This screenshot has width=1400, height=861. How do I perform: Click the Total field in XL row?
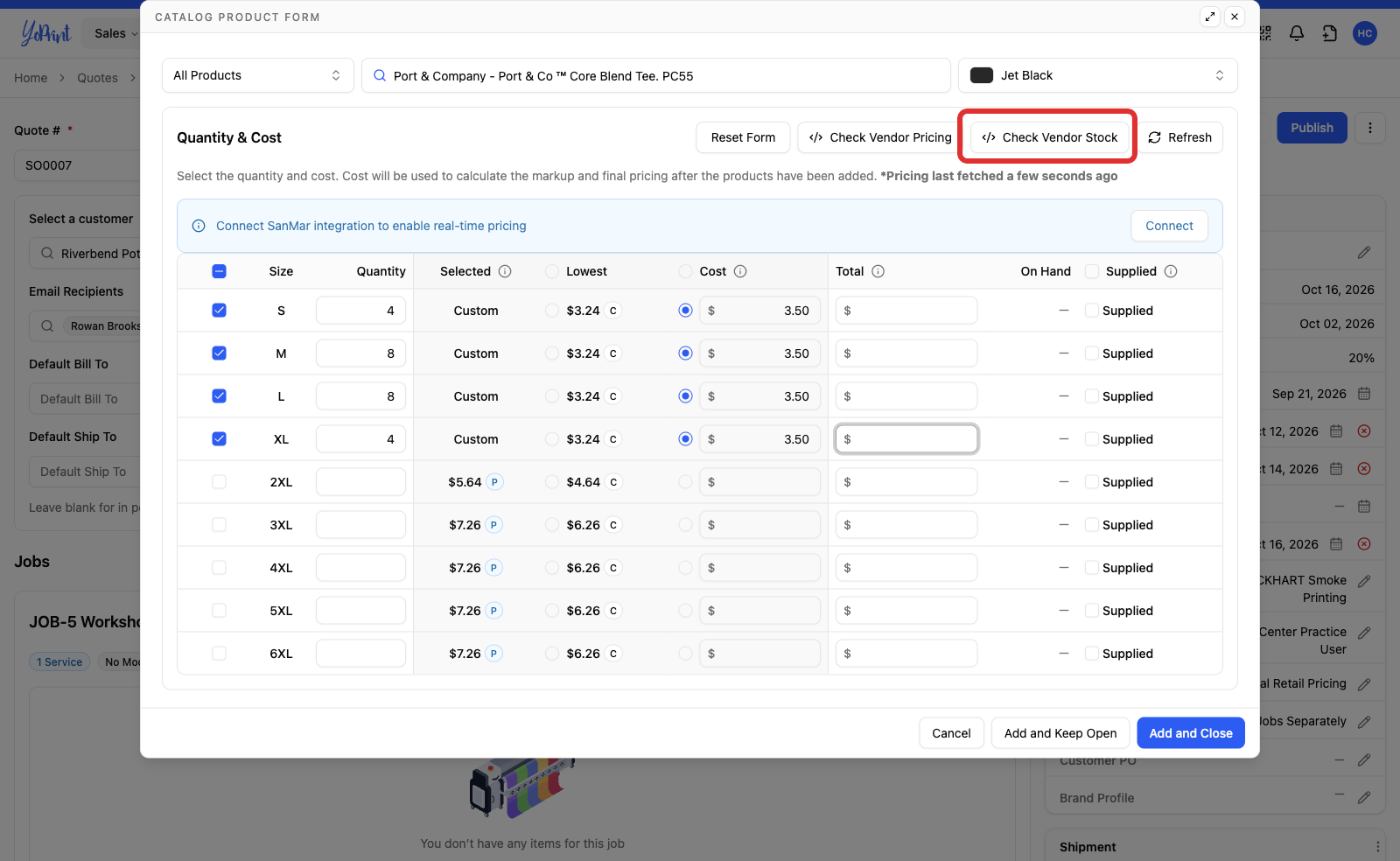coord(906,439)
